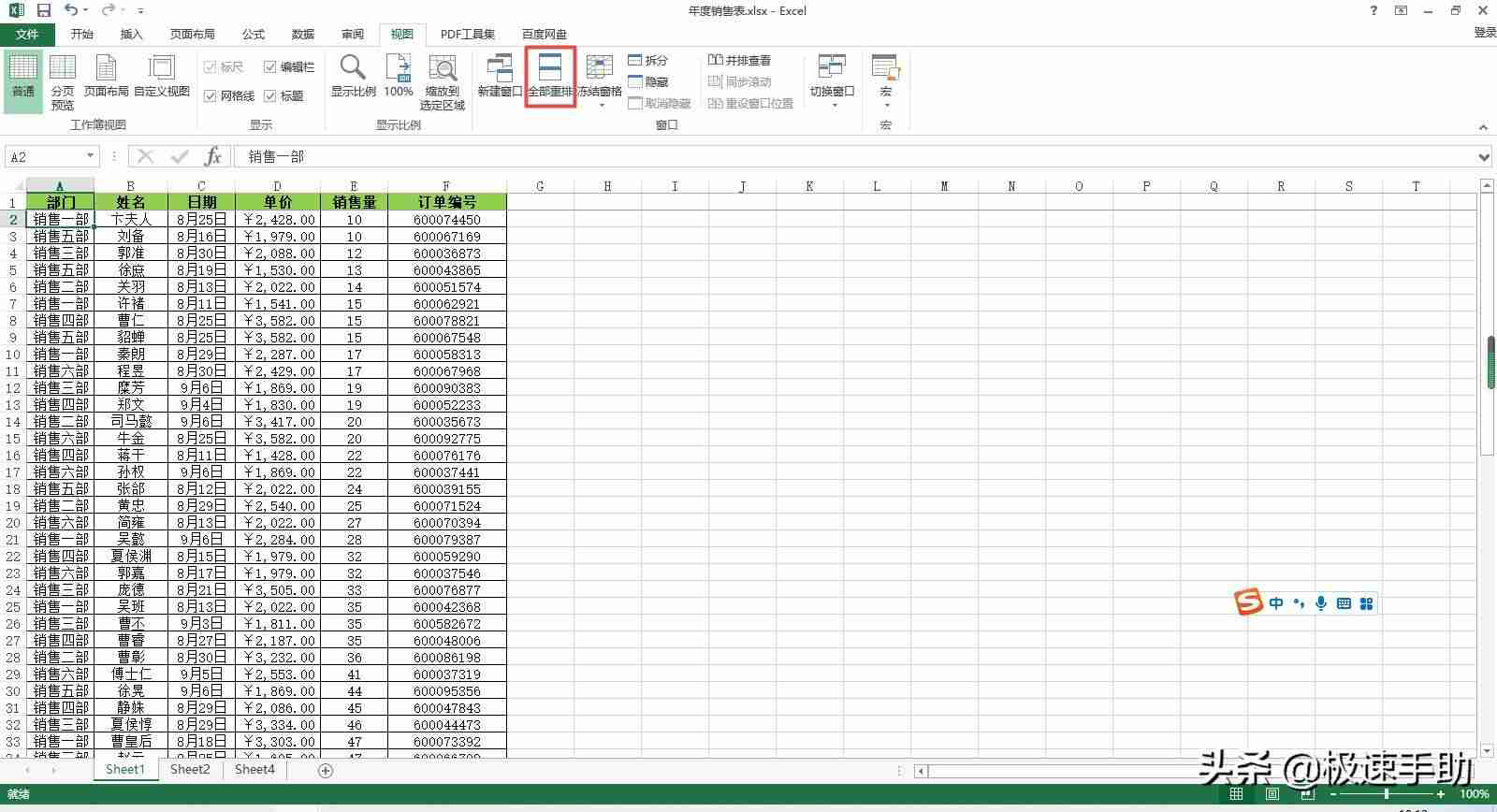Open the Zoom dialog (显示比例) magnifier

[353, 77]
